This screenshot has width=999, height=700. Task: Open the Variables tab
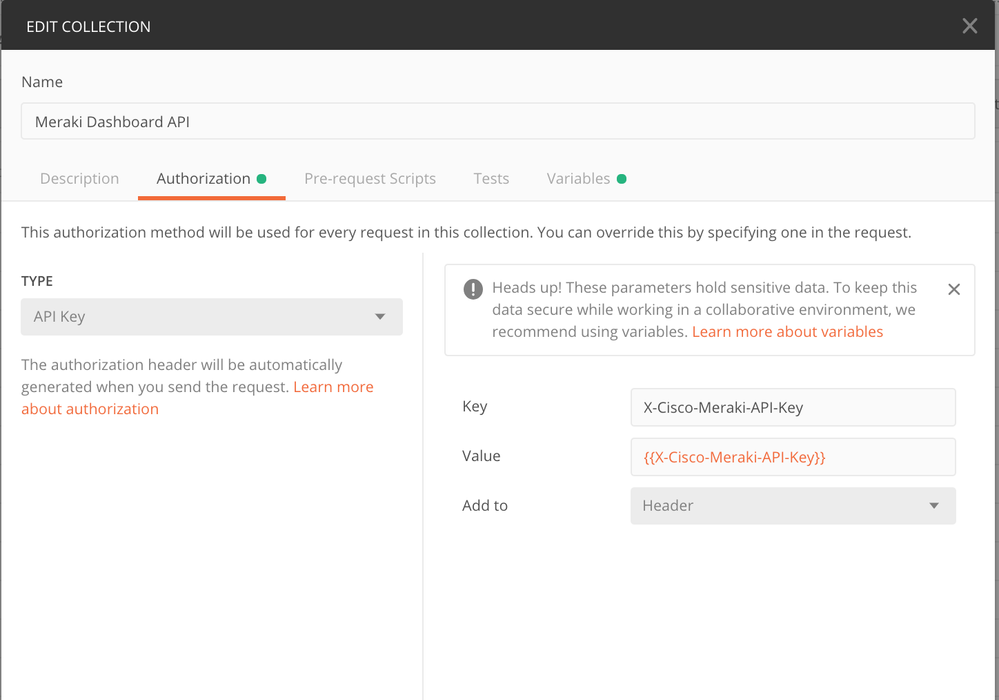pos(586,178)
